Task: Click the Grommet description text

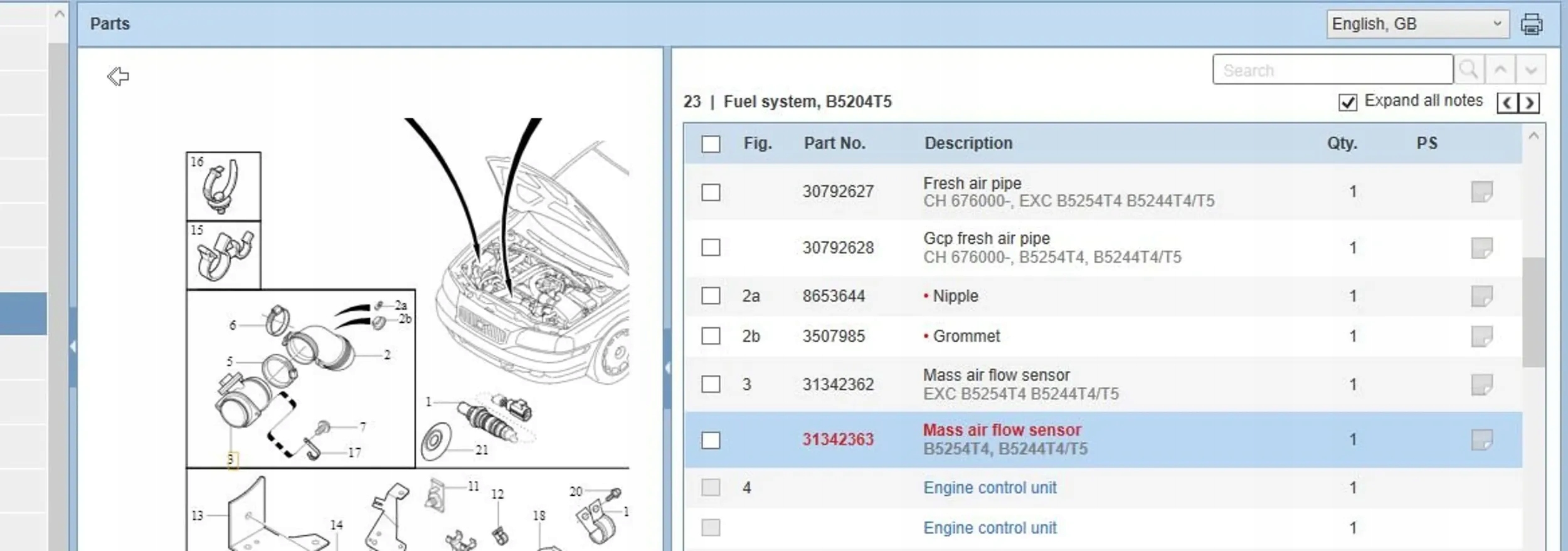Action: pos(967,337)
